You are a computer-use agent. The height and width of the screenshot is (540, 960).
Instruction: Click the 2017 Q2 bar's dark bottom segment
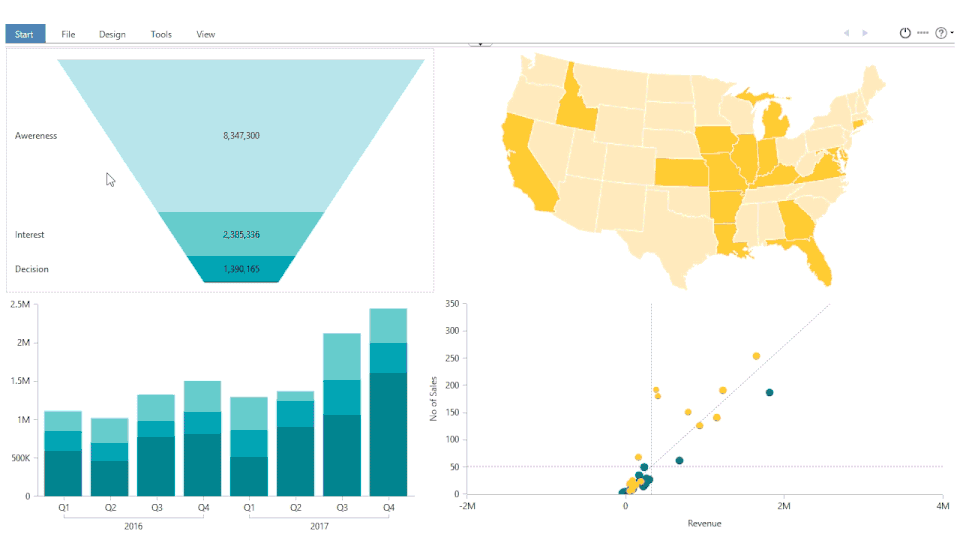(x=295, y=462)
